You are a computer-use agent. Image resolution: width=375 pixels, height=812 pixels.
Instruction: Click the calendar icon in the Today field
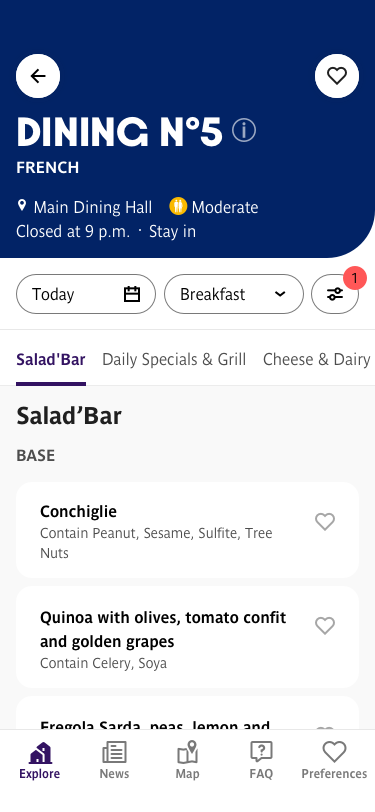[132, 294]
